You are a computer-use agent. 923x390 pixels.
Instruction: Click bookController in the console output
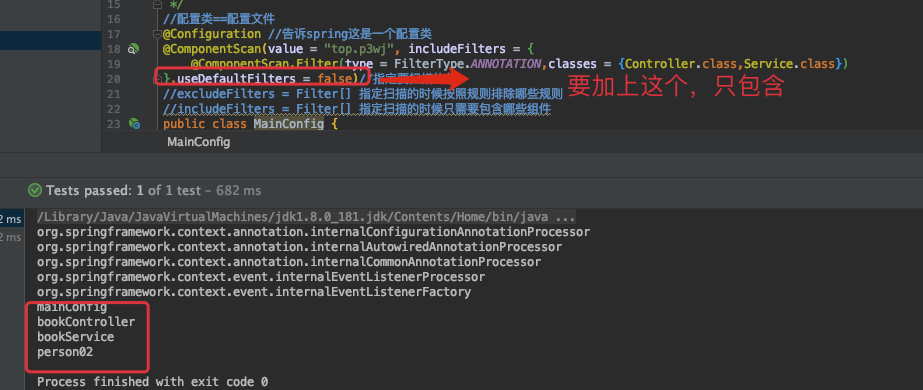point(86,322)
